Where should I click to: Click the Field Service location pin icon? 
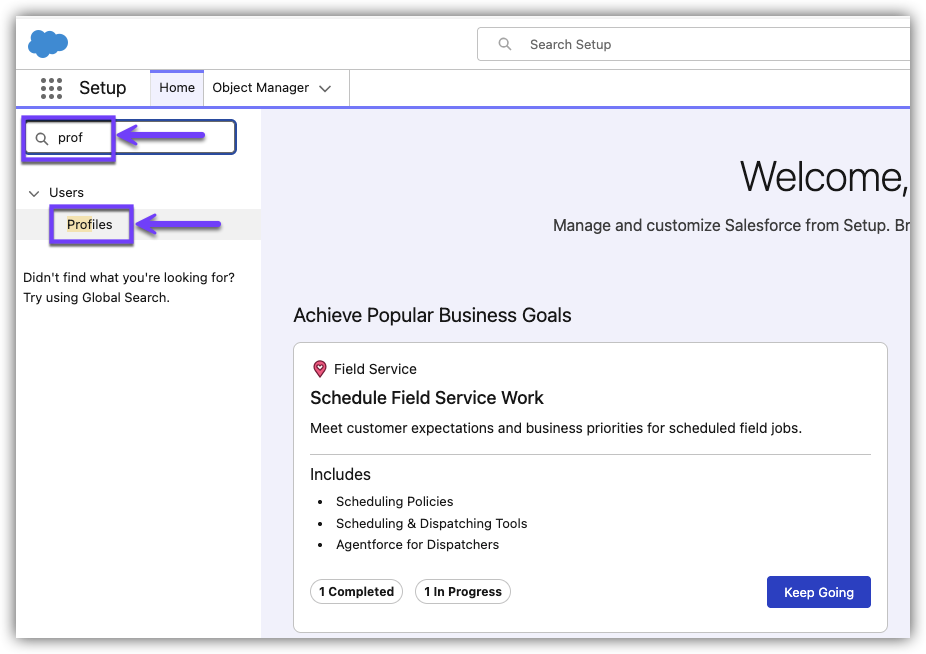(320, 369)
